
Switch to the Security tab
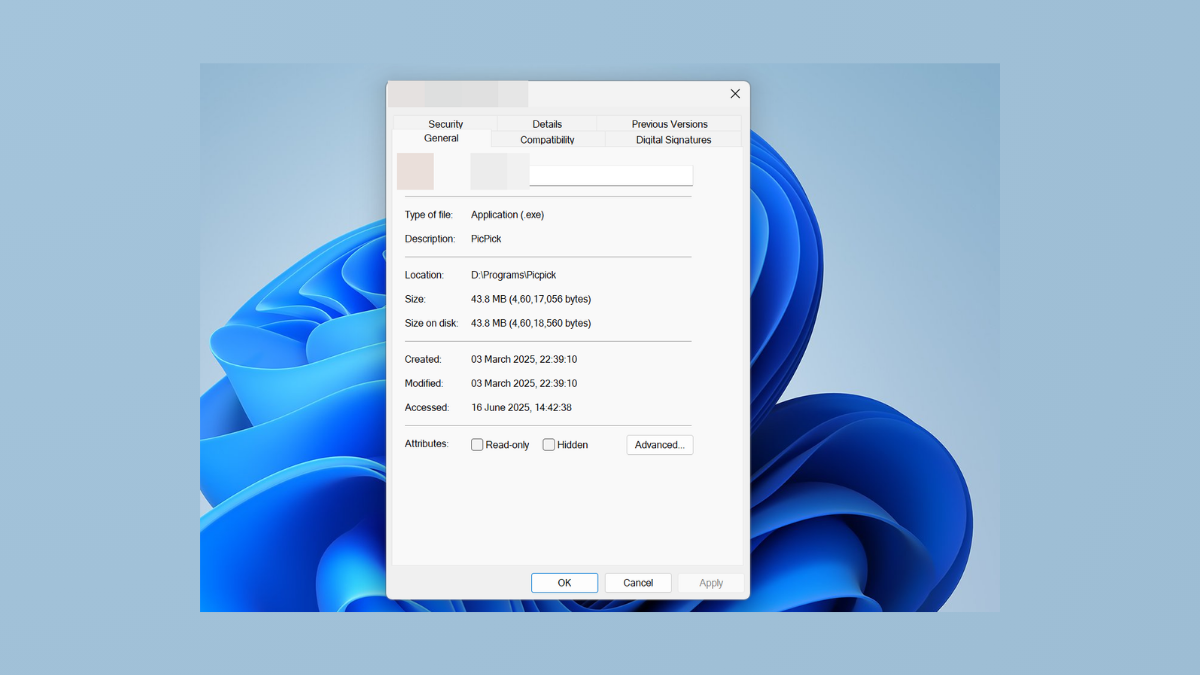[x=445, y=123]
